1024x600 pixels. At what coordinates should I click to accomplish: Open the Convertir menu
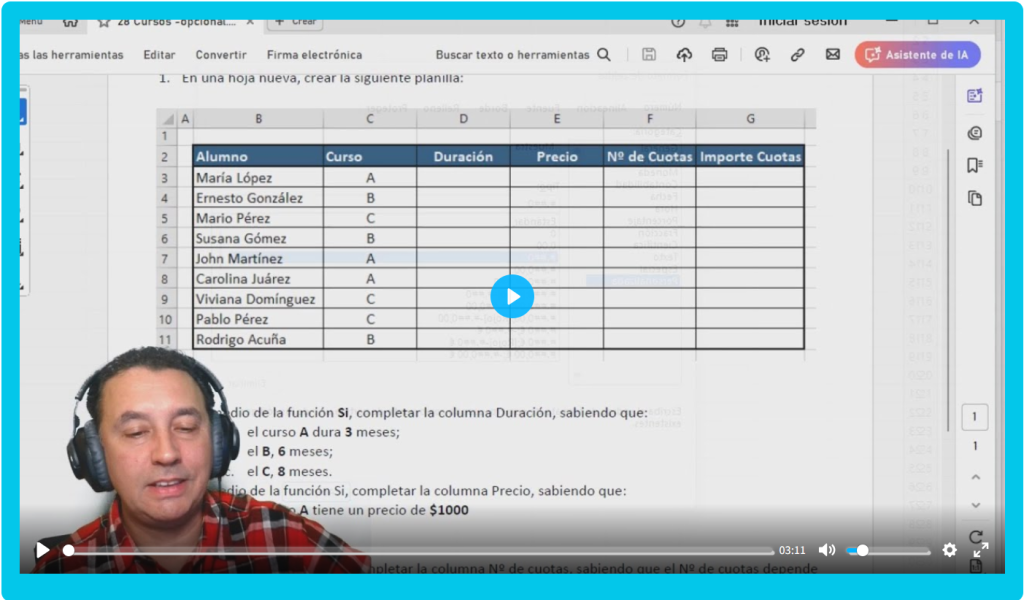click(221, 55)
